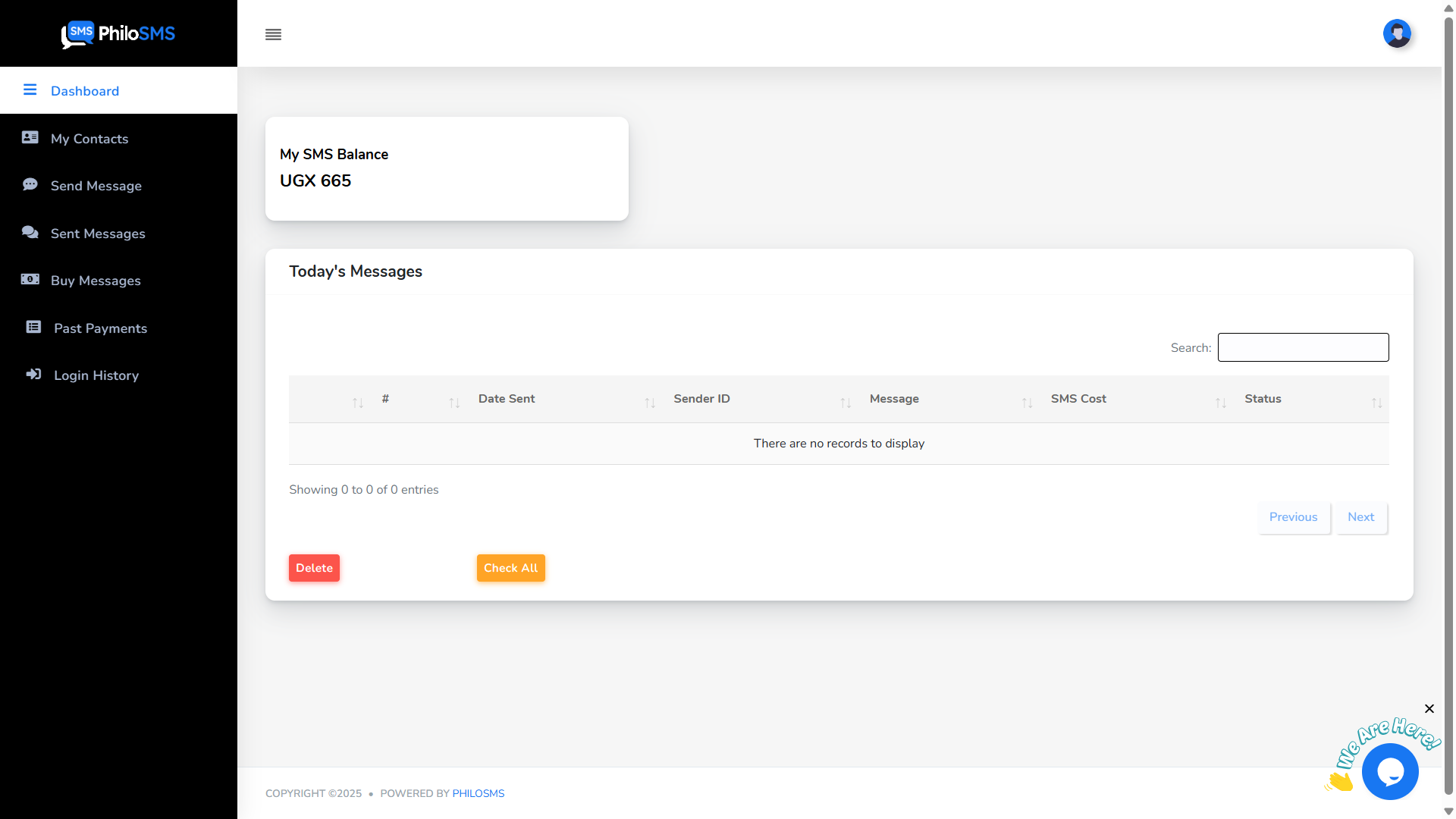Click the Sent Messages chat icon
Image resolution: width=1456 pixels, height=819 pixels.
[30, 232]
